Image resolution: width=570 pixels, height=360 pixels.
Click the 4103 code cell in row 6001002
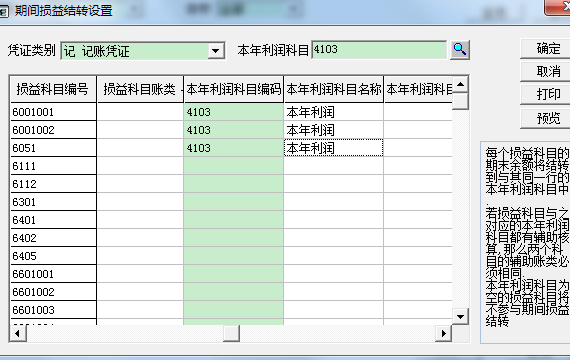pos(234,130)
